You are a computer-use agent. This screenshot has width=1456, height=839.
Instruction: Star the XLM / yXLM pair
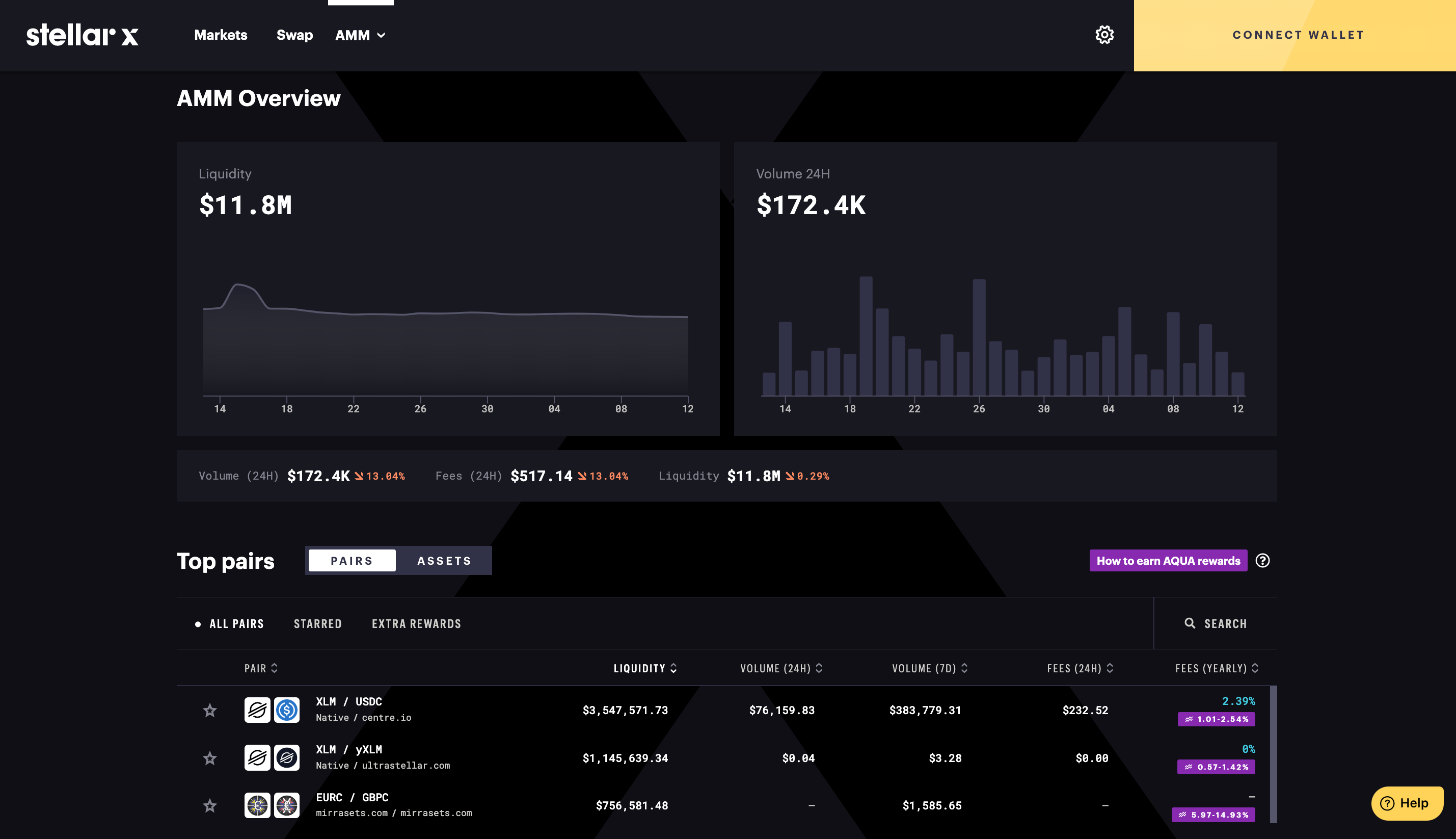pyautogui.click(x=210, y=758)
